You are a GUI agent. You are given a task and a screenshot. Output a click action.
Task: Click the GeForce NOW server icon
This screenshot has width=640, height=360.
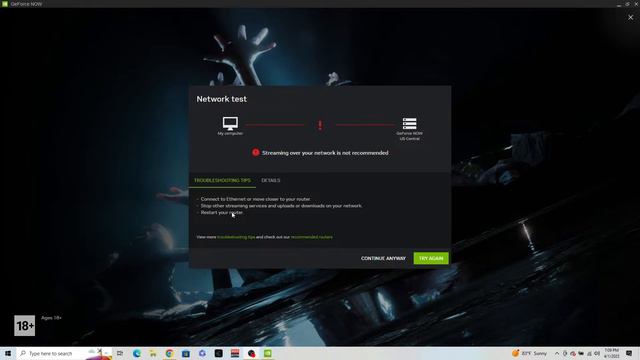409,123
